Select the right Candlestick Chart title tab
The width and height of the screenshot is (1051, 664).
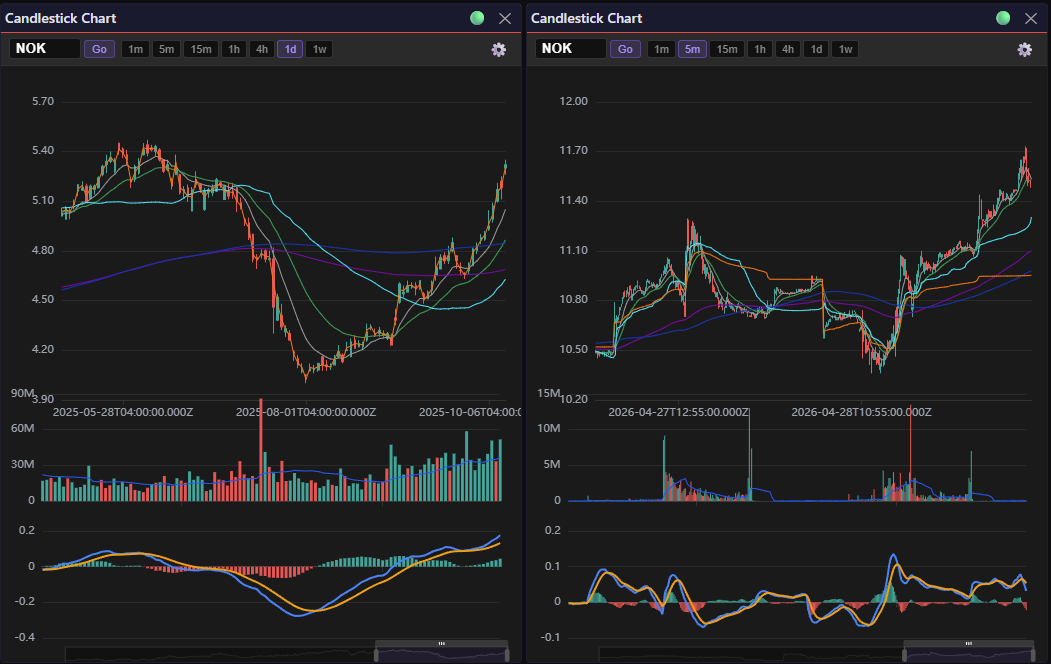point(587,18)
